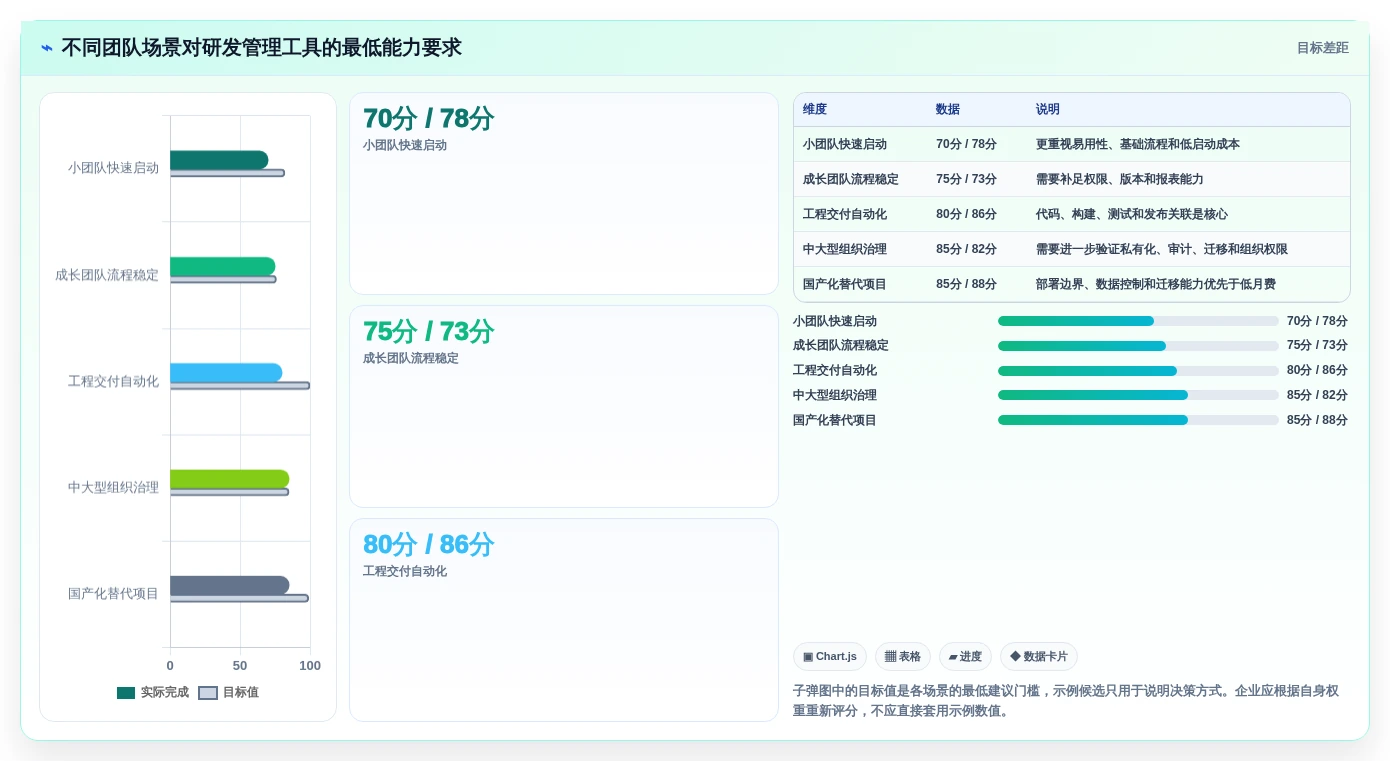
Task: Toggle the 实际完成 legend entry
Action: tap(153, 692)
